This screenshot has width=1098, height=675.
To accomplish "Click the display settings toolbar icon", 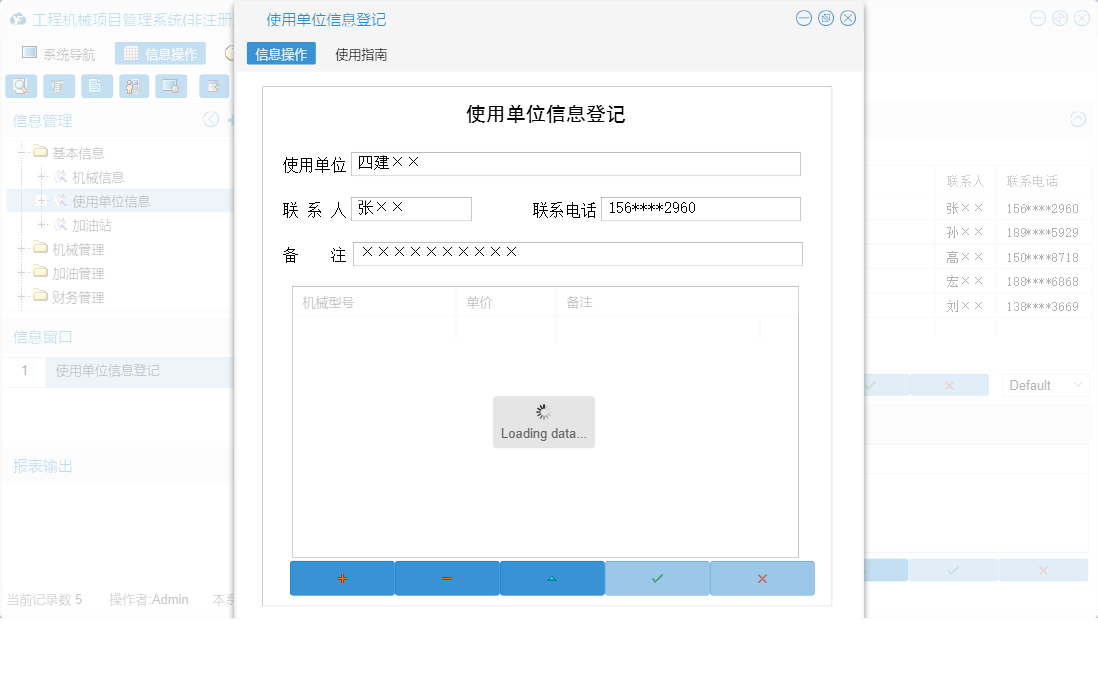I will tap(171, 86).
